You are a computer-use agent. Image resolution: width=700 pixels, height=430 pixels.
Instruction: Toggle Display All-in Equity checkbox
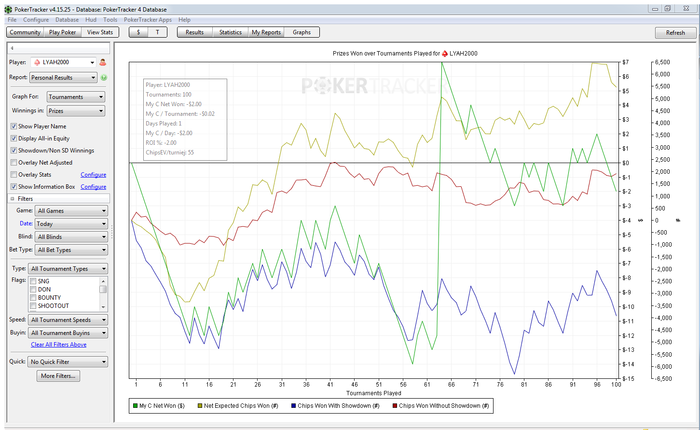point(14,138)
